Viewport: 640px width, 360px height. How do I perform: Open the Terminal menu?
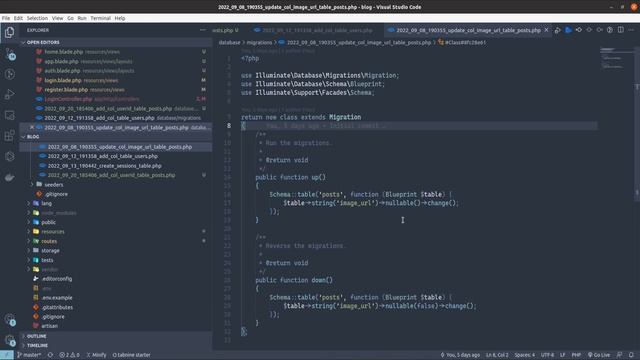[100, 18]
